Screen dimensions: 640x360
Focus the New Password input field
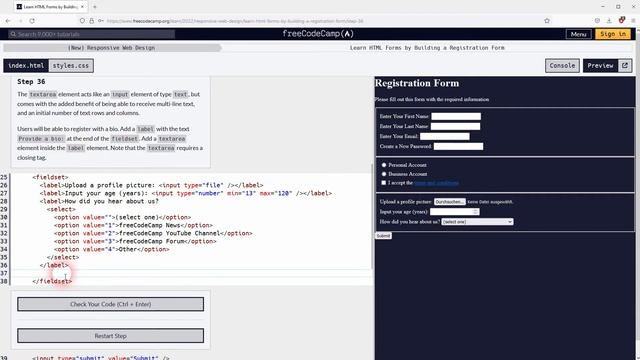pyautogui.click(x=458, y=146)
